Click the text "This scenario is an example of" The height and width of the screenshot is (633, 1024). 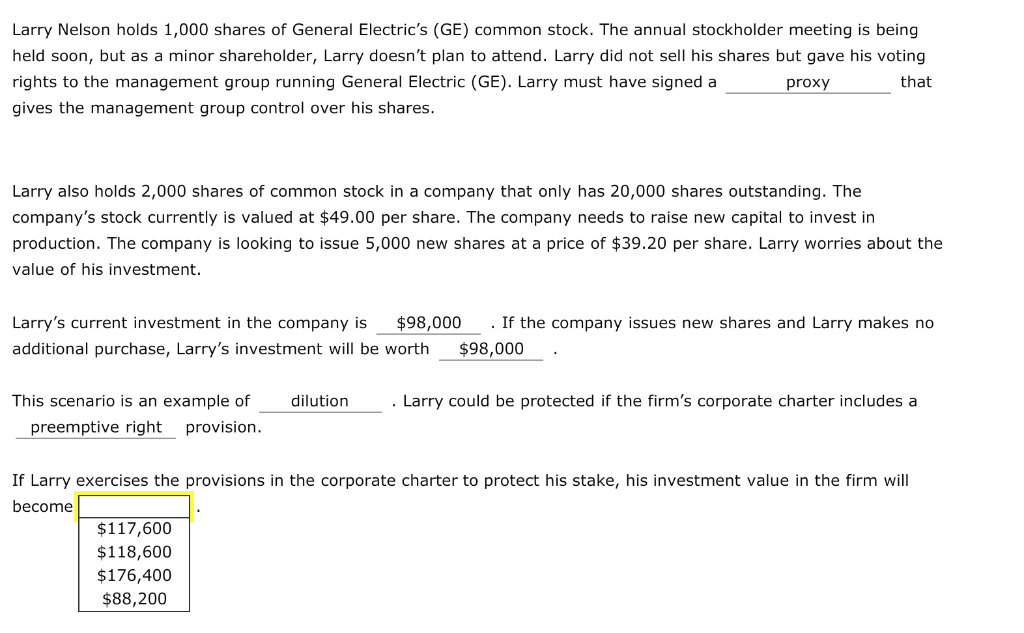(x=131, y=401)
